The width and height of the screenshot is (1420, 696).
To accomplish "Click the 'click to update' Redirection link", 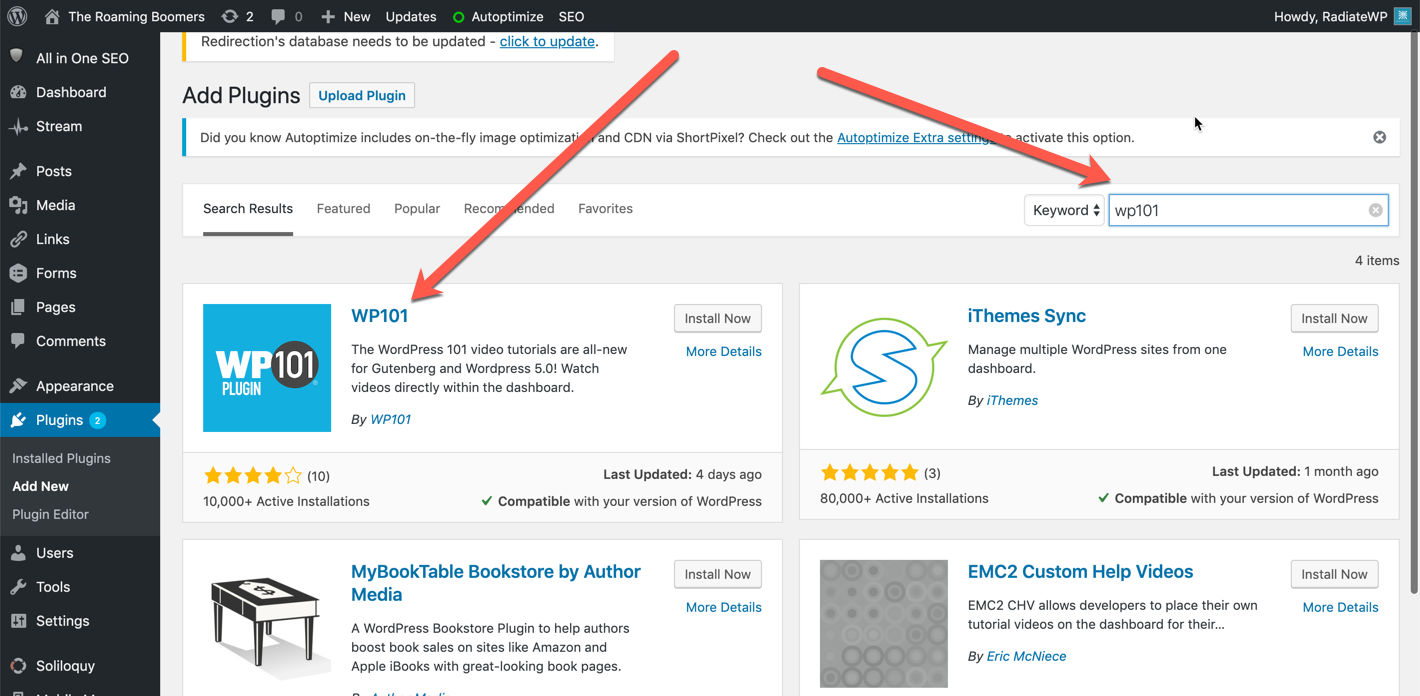I will [547, 41].
